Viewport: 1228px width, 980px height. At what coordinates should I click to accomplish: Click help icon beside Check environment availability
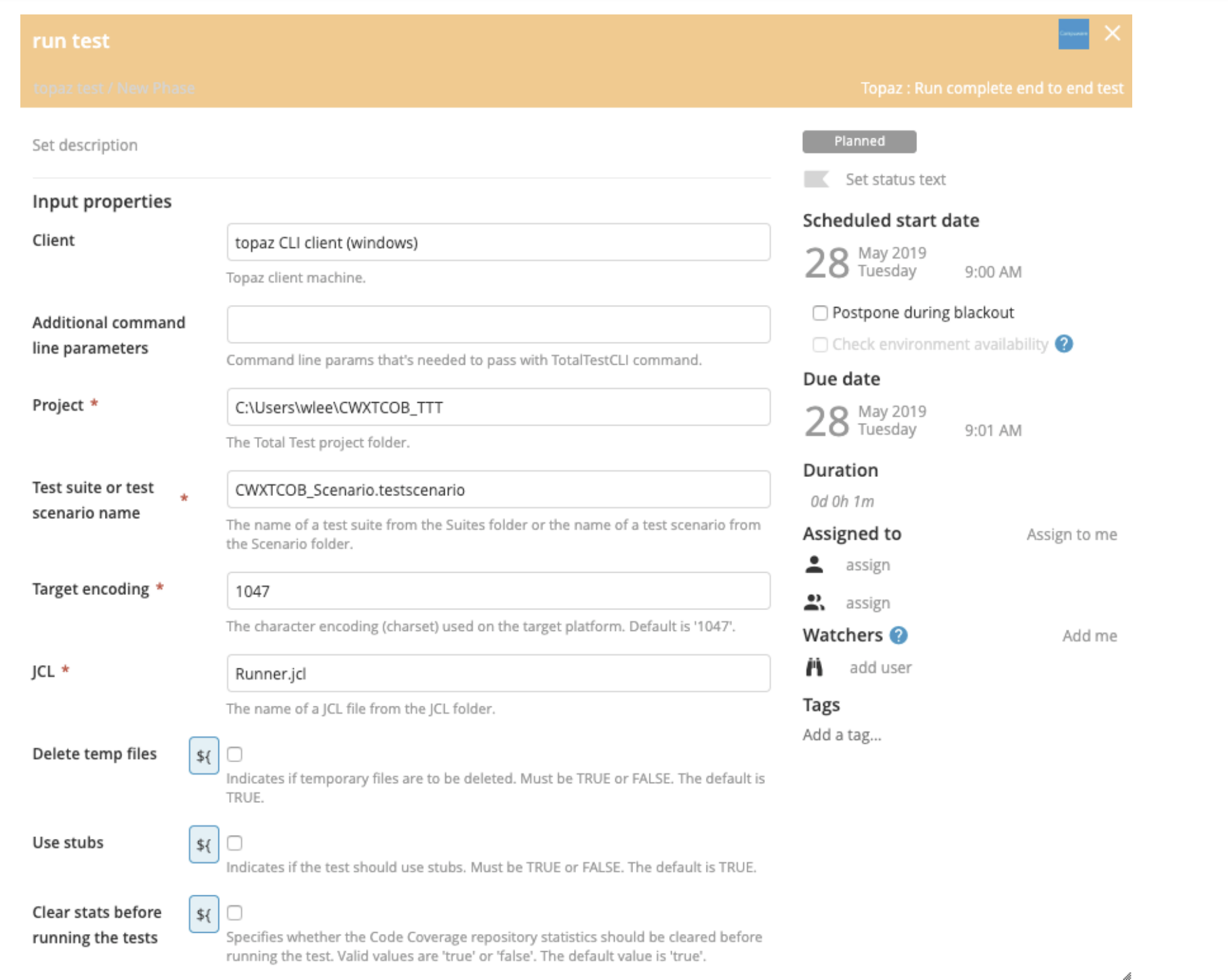pos(1064,344)
